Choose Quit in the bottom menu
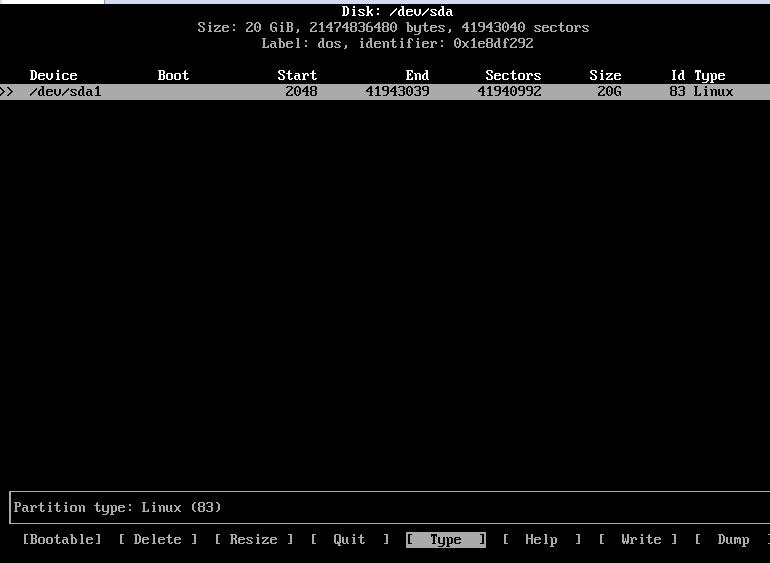The image size is (770, 563). click(350, 539)
